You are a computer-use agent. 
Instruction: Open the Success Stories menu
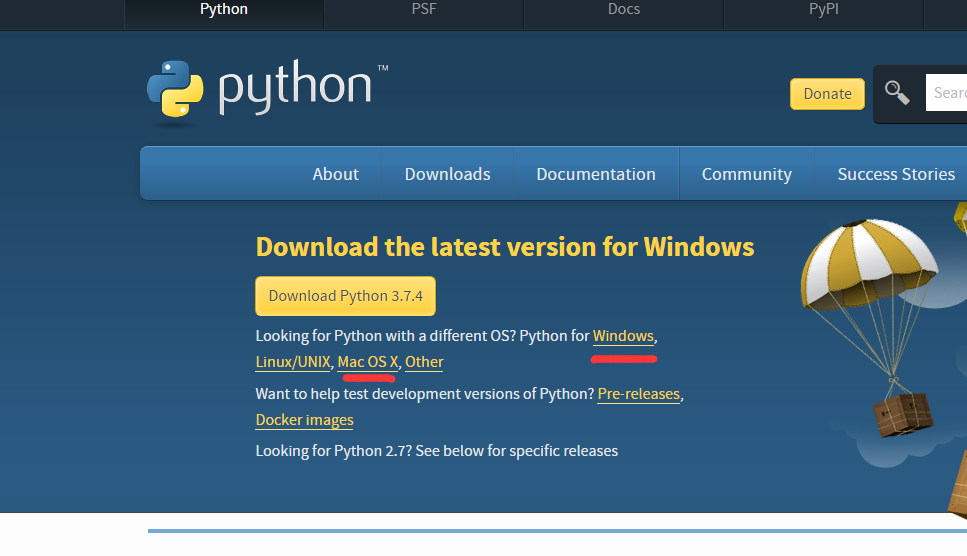(x=895, y=174)
